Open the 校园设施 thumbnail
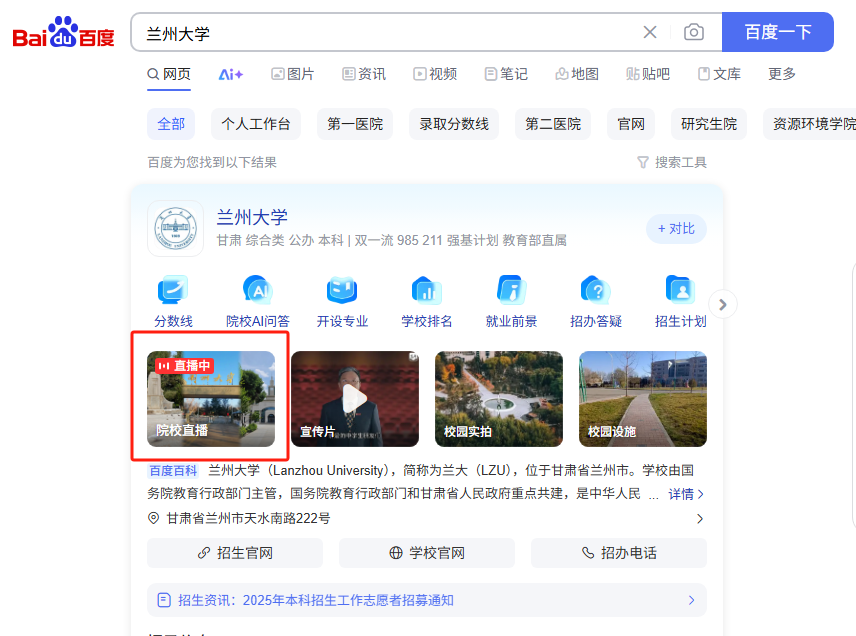This screenshot has width=856, height=636. point(643,399)
